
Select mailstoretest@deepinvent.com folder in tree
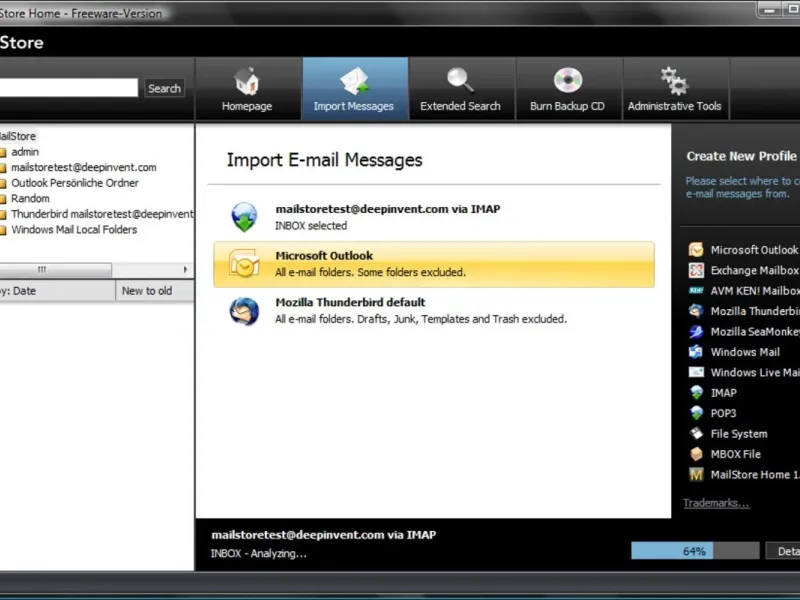[x=84, y=167]
